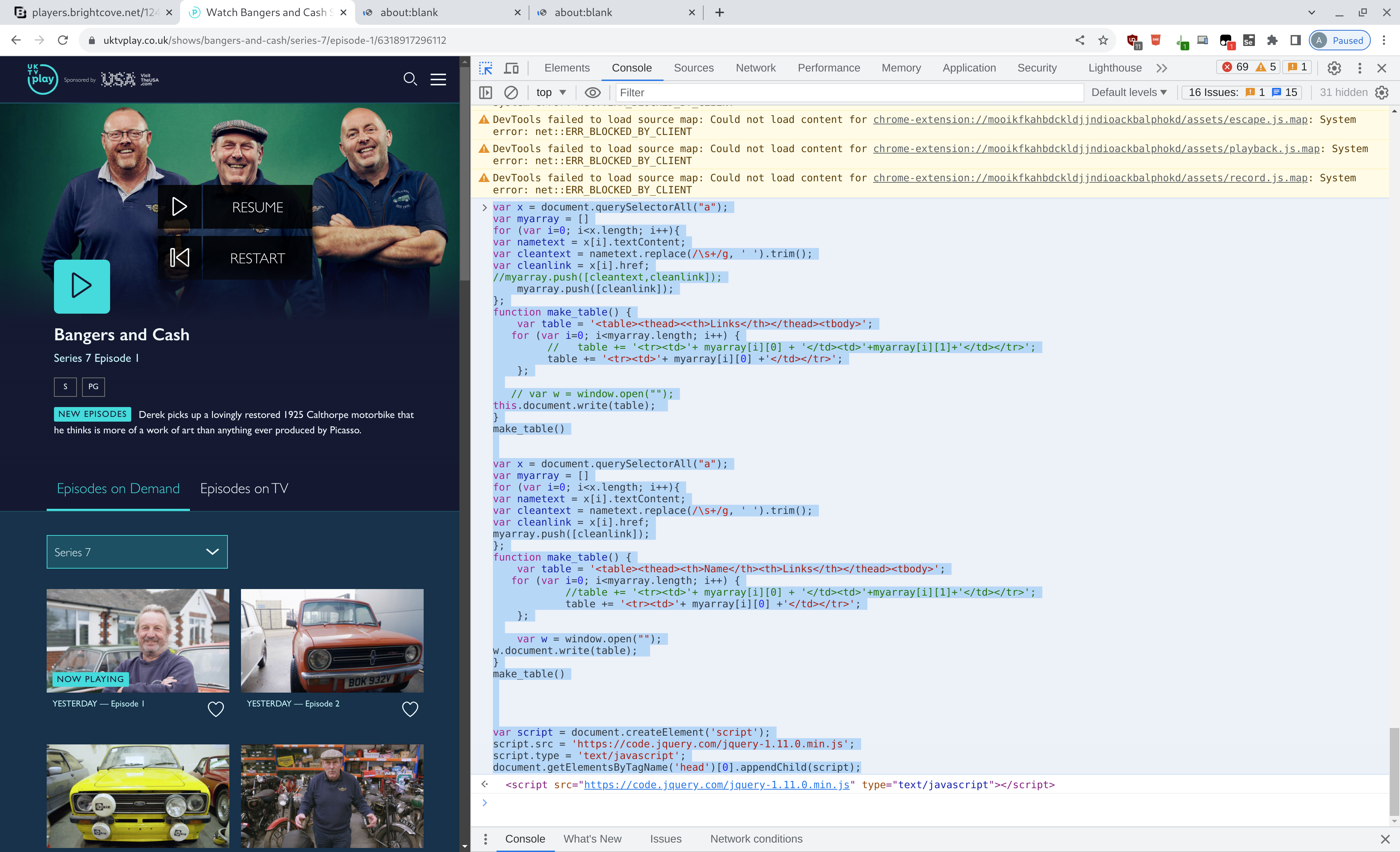
Task: Favourite Episode 1 with the heart icon
Action: pyautogui.click(x=215, y=708)
